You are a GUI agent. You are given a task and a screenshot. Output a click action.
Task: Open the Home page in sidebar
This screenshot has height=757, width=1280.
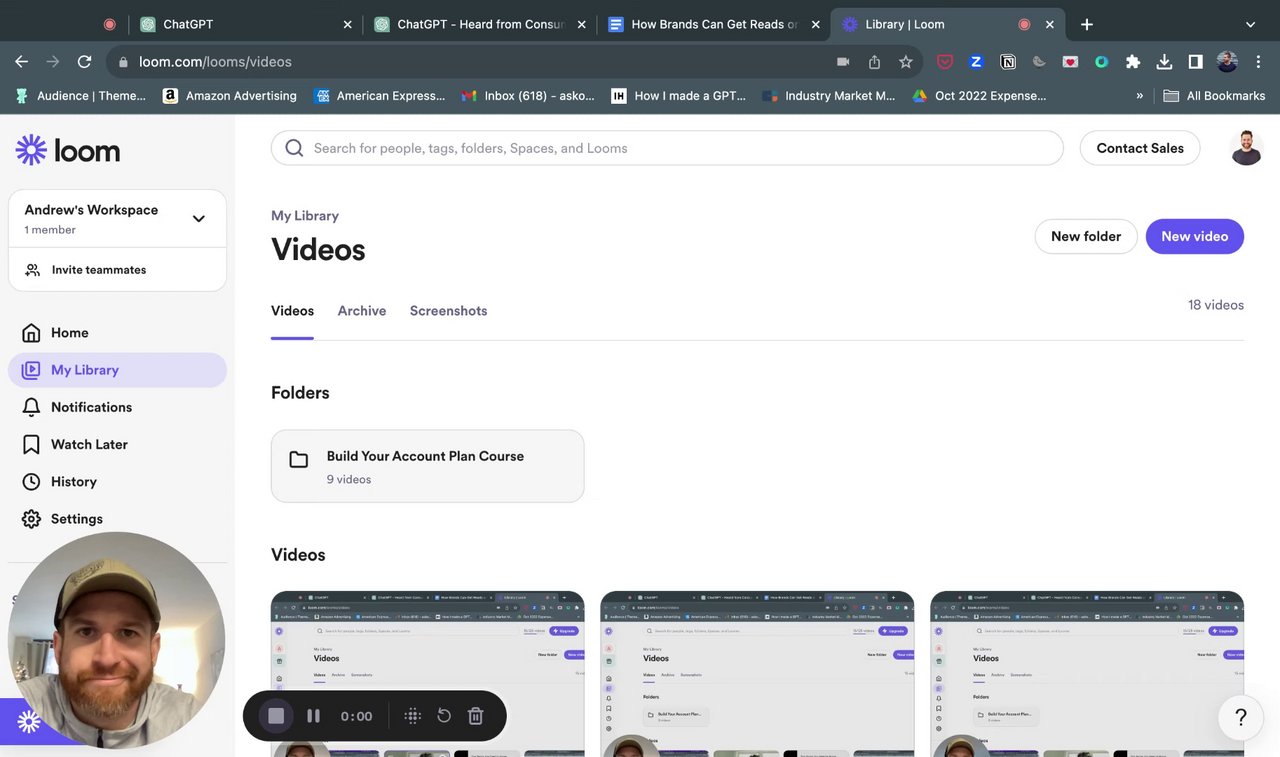(118, 333)
